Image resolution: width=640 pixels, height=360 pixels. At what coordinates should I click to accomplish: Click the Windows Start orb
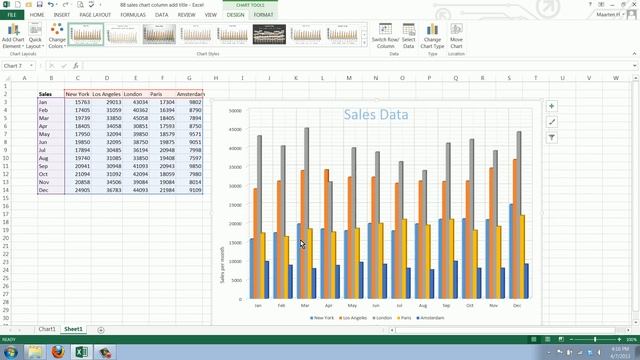[11, 352]
